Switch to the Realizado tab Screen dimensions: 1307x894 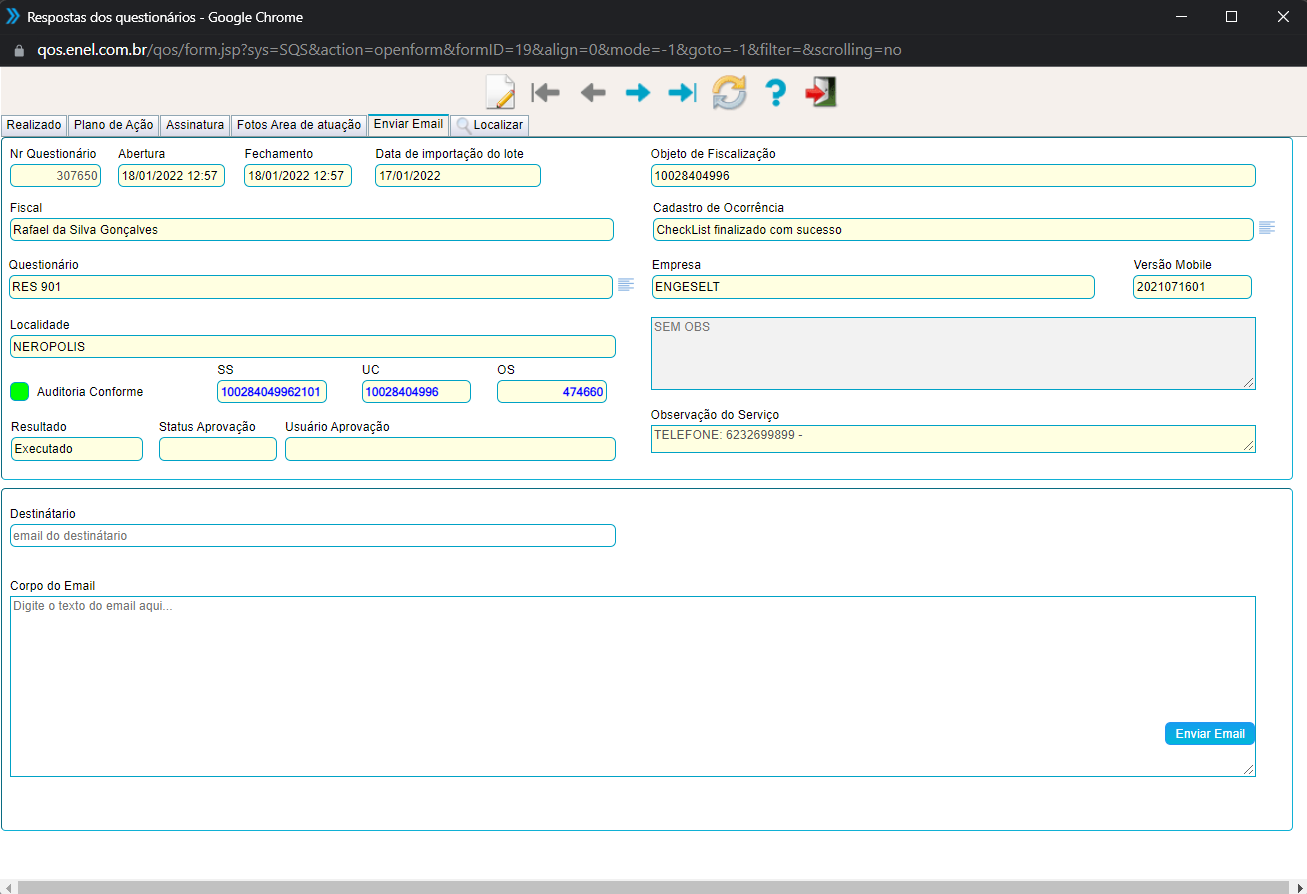pyautogui.click(x=34, y=125)
